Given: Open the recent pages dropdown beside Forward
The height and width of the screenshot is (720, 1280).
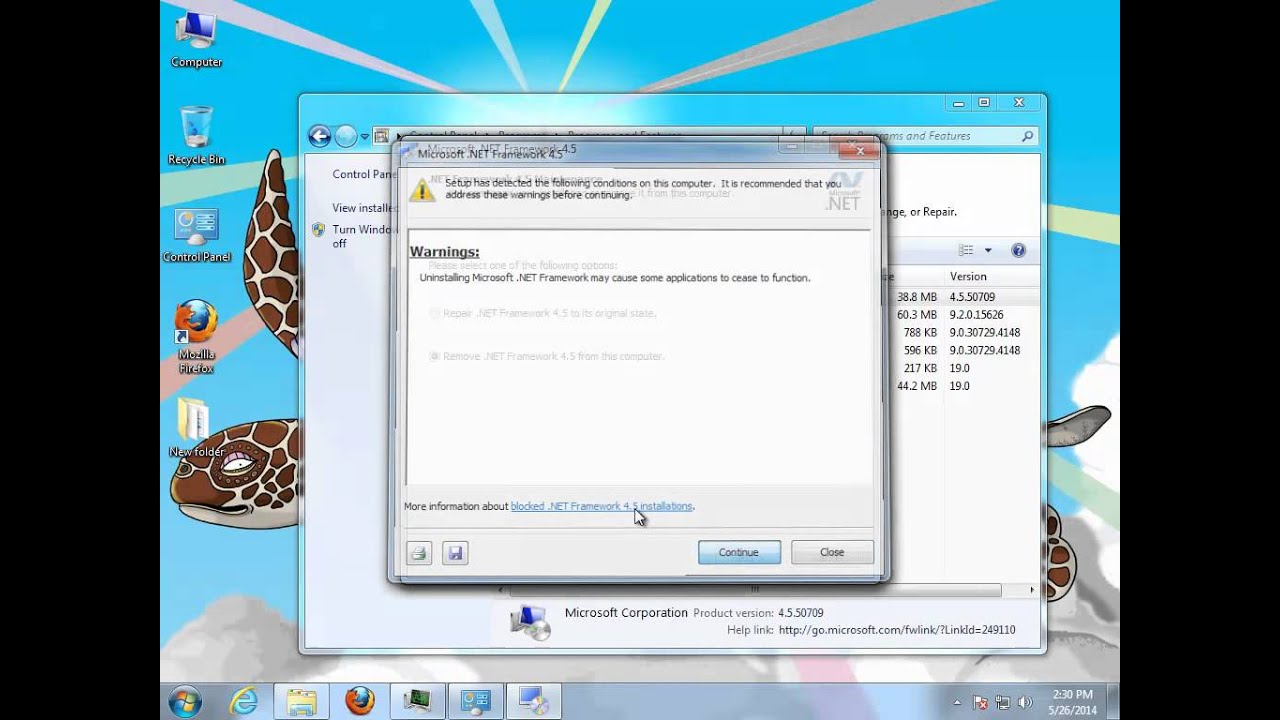Looking at the screenshot, I should click(x=365, y=136).
